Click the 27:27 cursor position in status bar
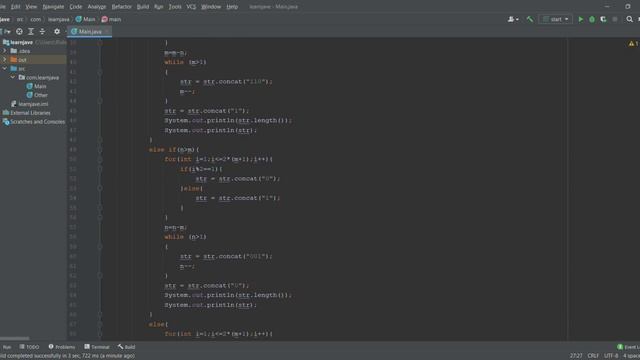 [x=576, y=356]
